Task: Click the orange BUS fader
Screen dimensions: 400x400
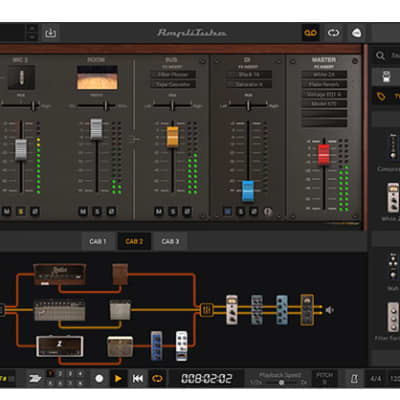Action: 172,137
